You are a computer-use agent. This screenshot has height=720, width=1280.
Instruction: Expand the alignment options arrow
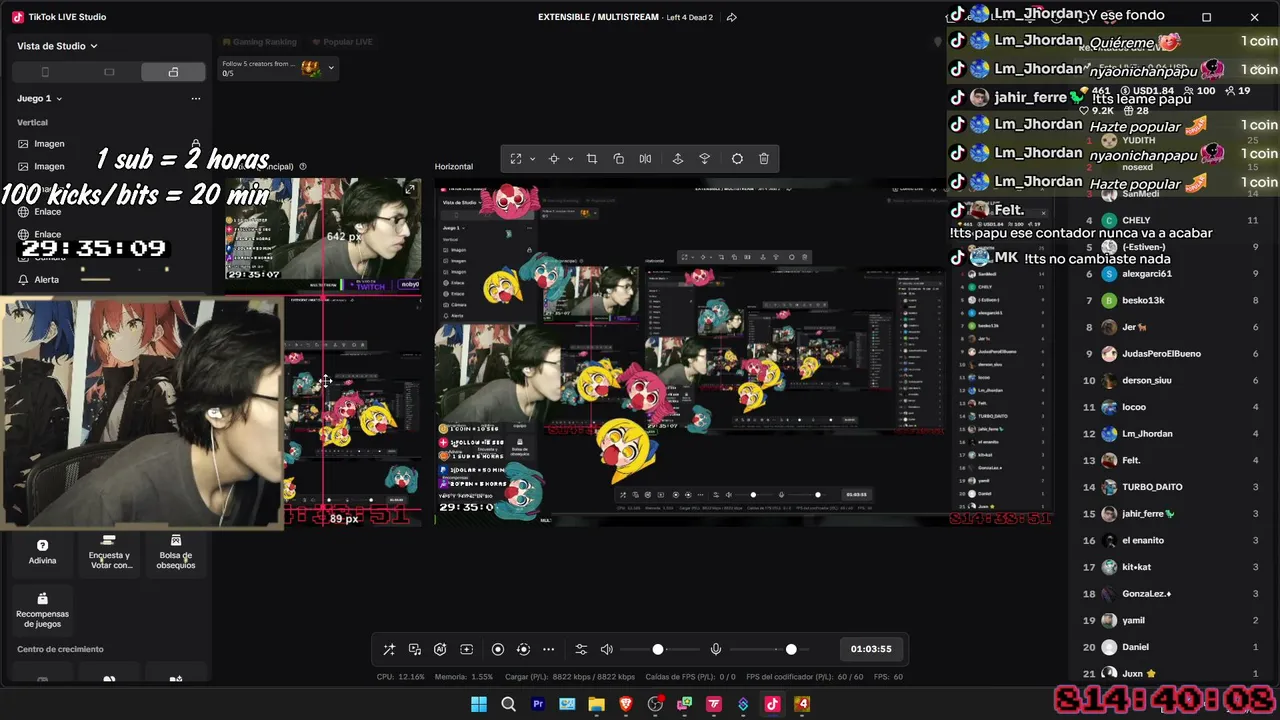(570, 159)
